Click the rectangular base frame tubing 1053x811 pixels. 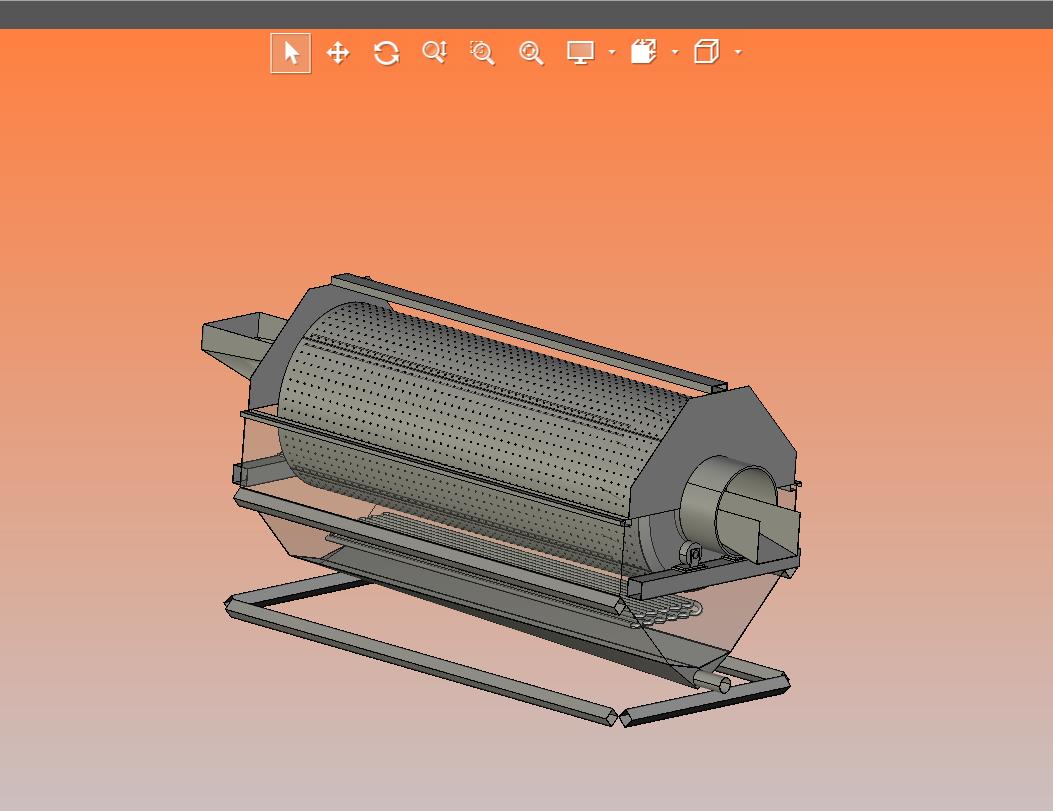[420, 660]
